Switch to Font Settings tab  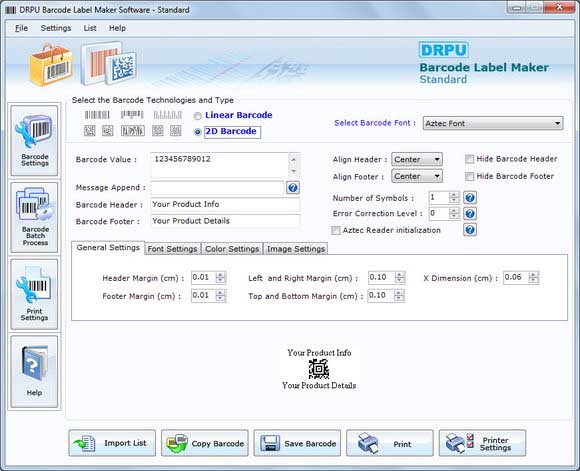(172, 249)
